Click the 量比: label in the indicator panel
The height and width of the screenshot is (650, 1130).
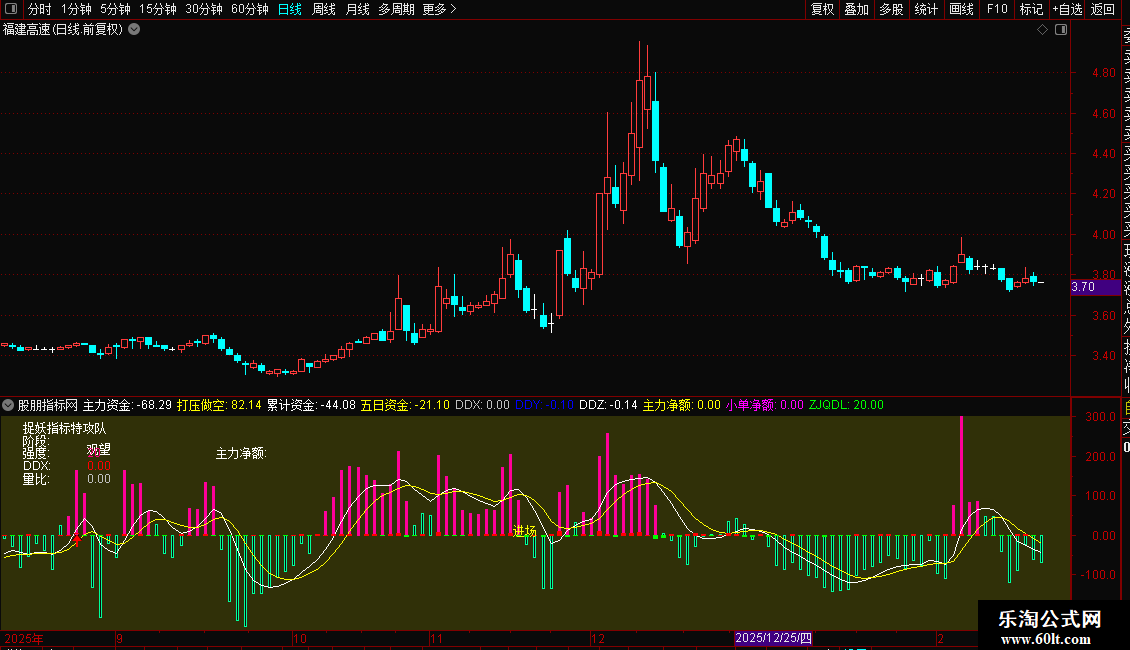coord(36,479)
